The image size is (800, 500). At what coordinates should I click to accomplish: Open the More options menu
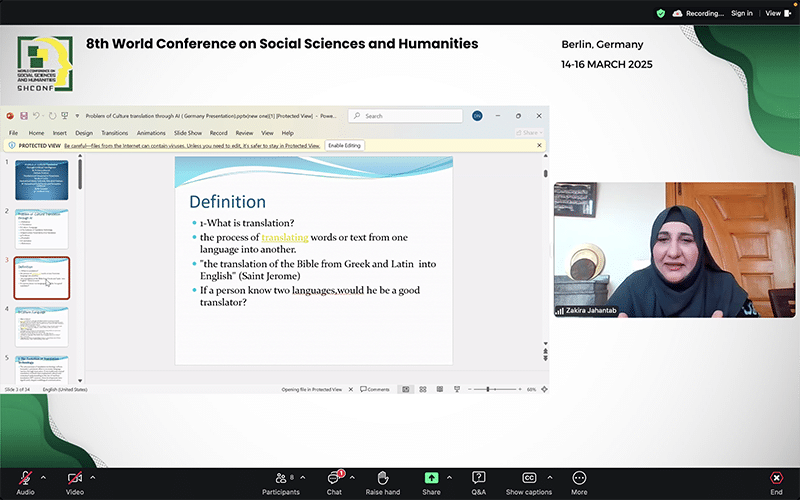tap(579, 478)
